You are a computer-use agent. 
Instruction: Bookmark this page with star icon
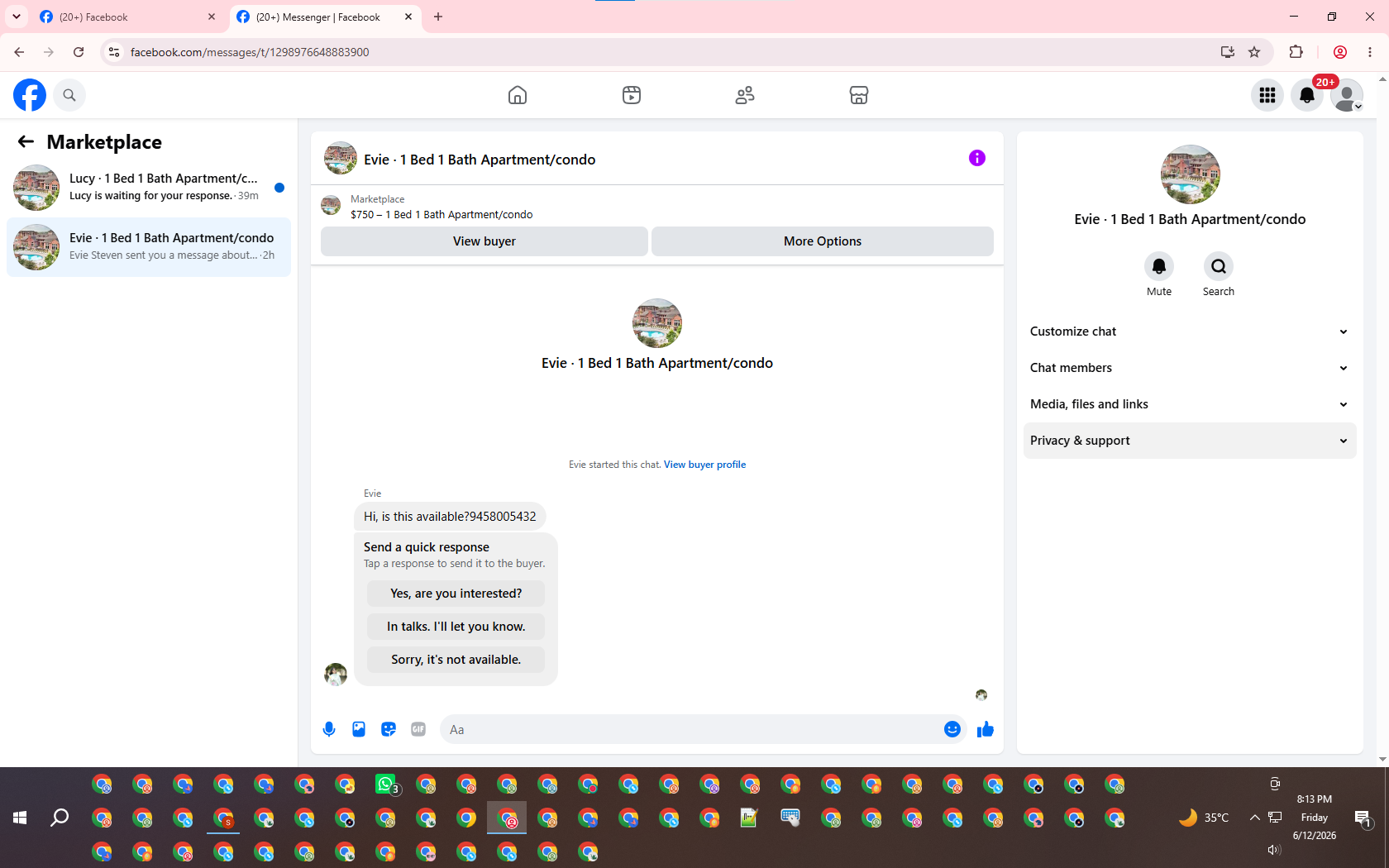tap(1254, 52)
